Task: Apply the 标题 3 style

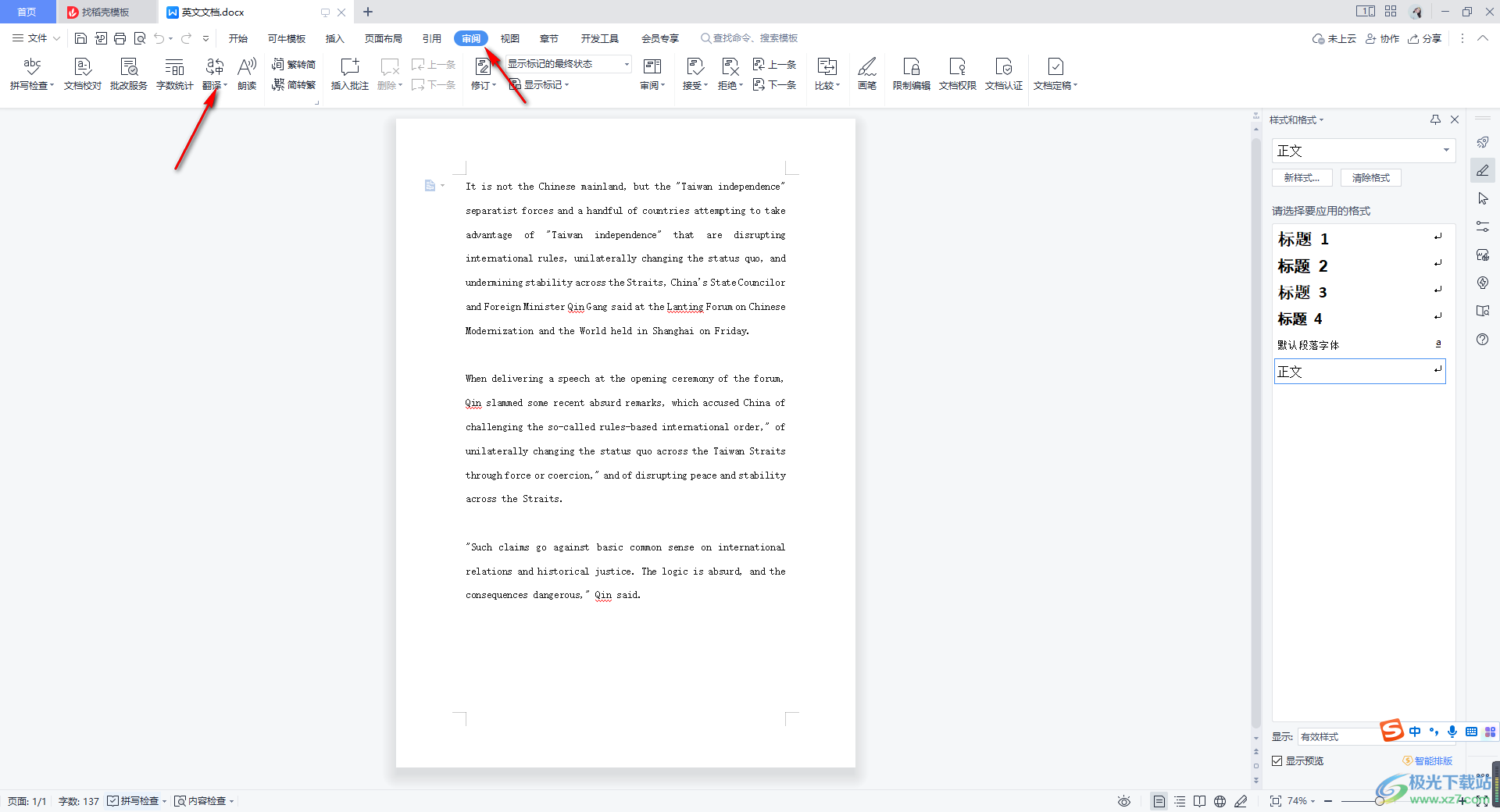Action: (x=1359, y=292)
